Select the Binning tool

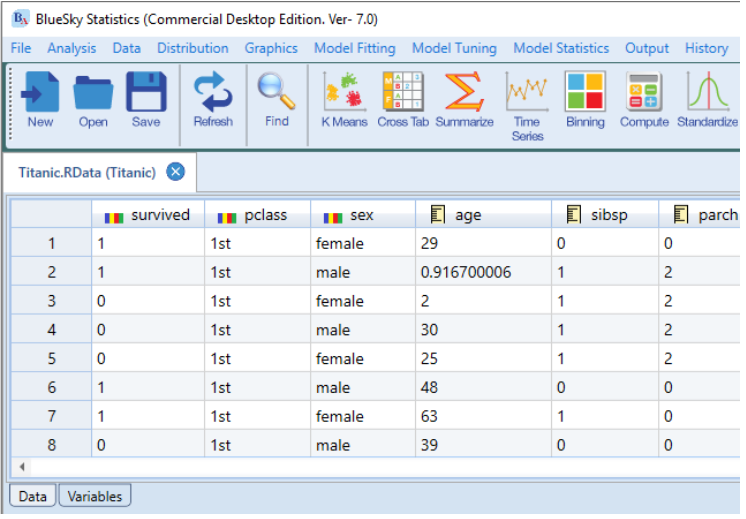click(585, 100)
